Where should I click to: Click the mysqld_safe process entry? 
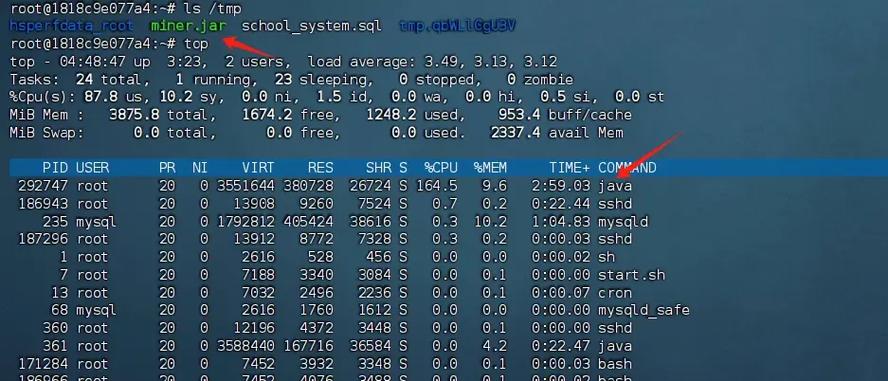point(644,310)
